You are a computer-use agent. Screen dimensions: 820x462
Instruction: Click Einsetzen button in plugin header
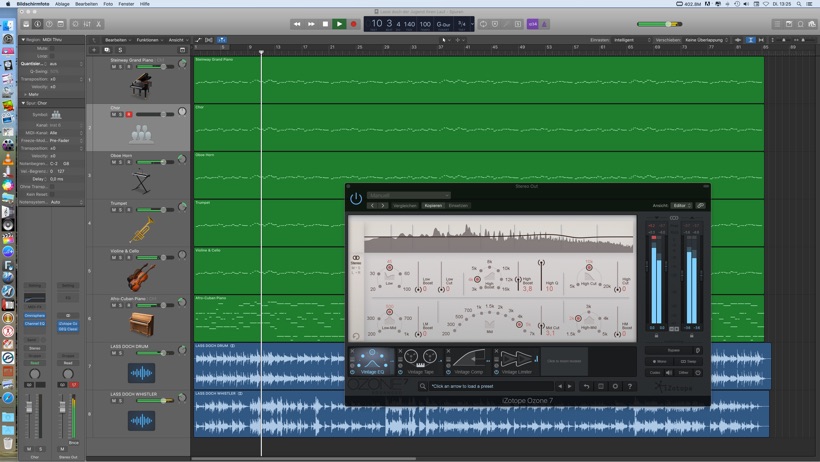458,206
